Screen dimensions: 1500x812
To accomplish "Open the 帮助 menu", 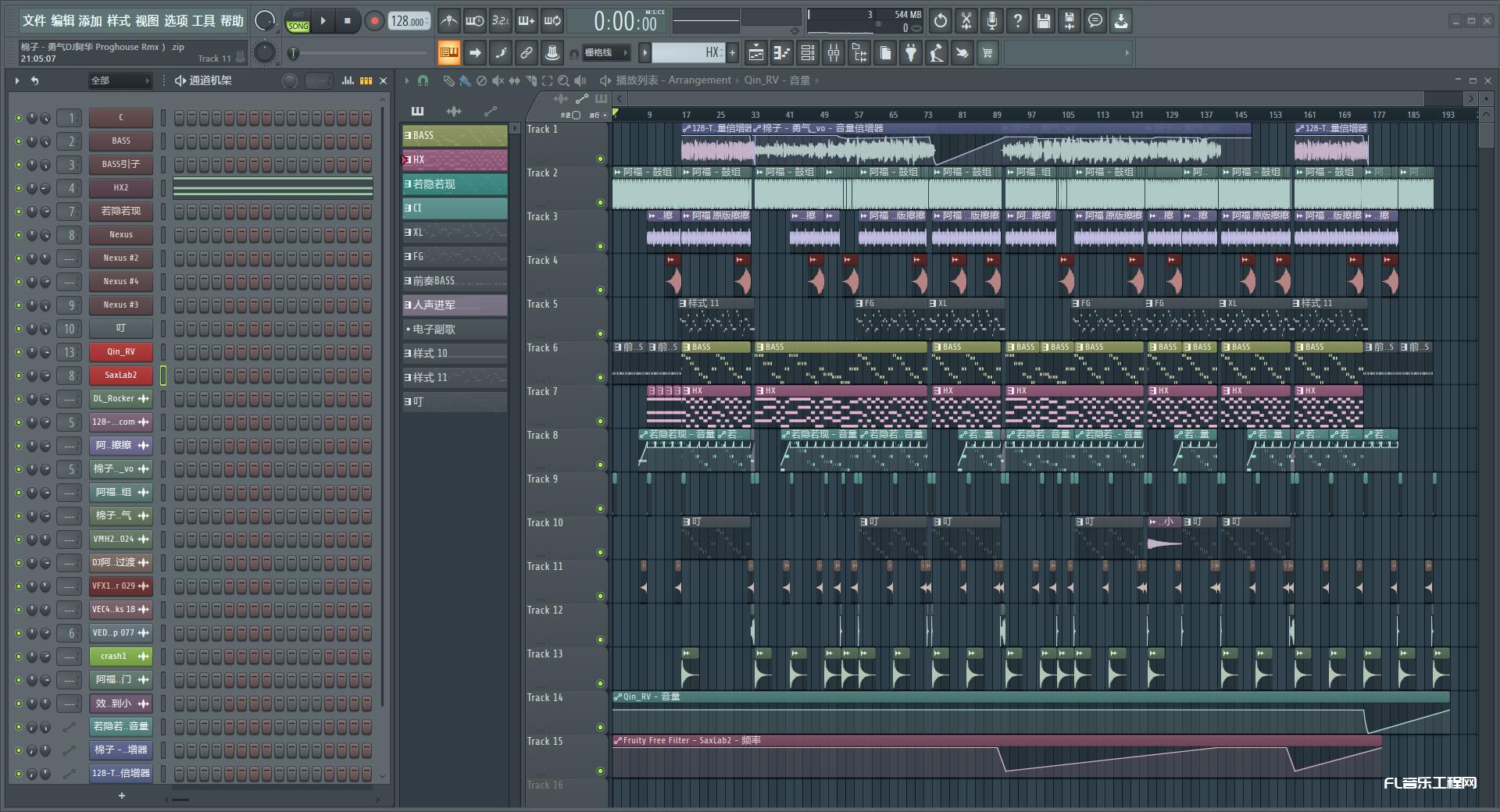I will click(x=232, y=21).
